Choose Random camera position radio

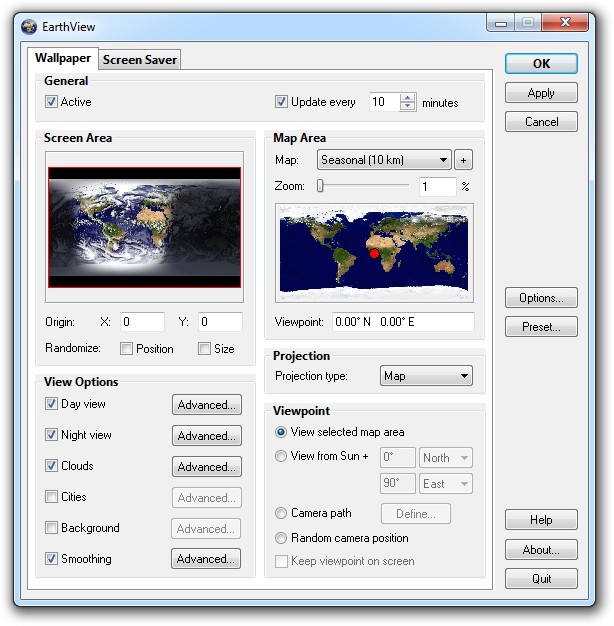(x=281, y=538)
